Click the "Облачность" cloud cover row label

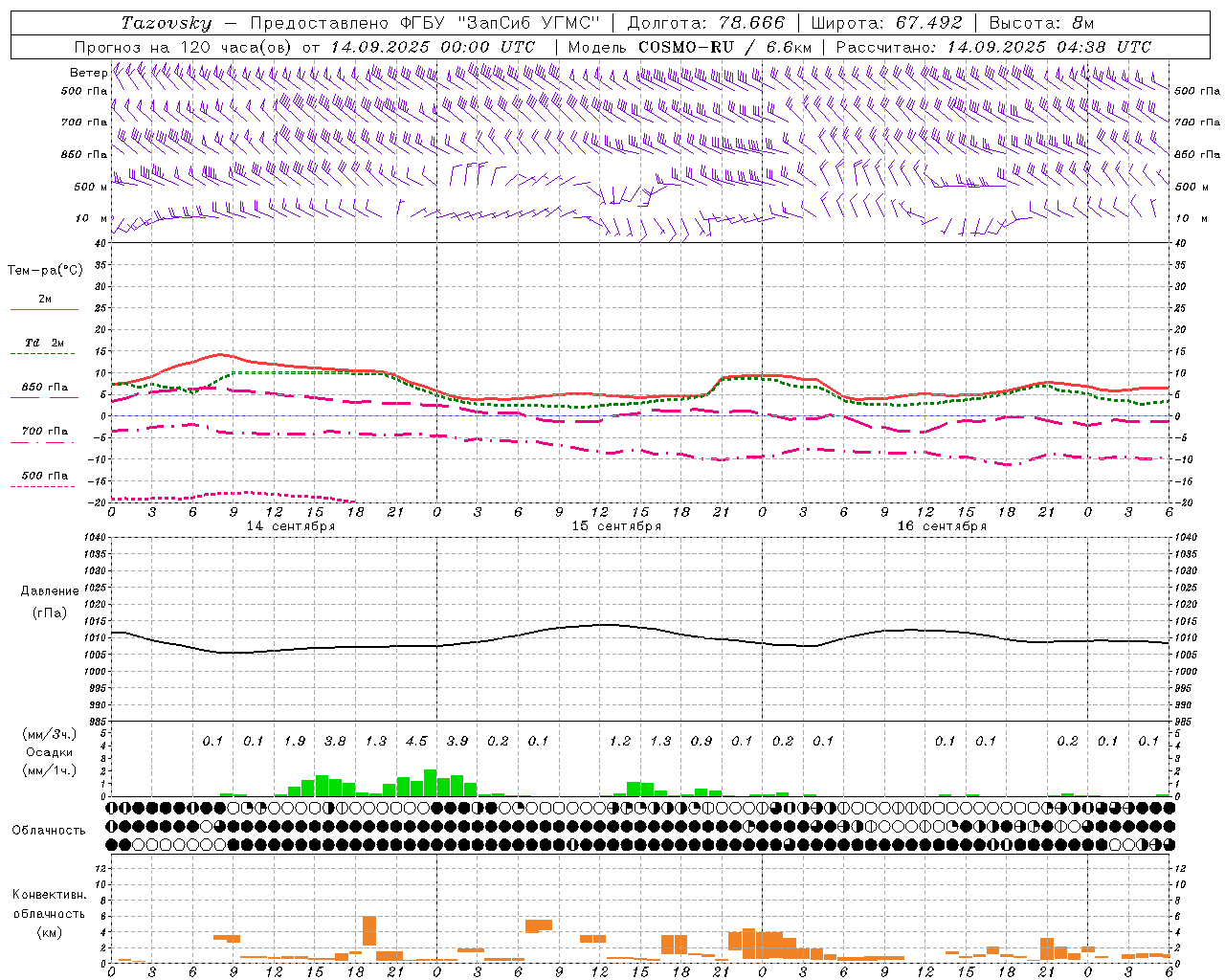coord(49,830)
